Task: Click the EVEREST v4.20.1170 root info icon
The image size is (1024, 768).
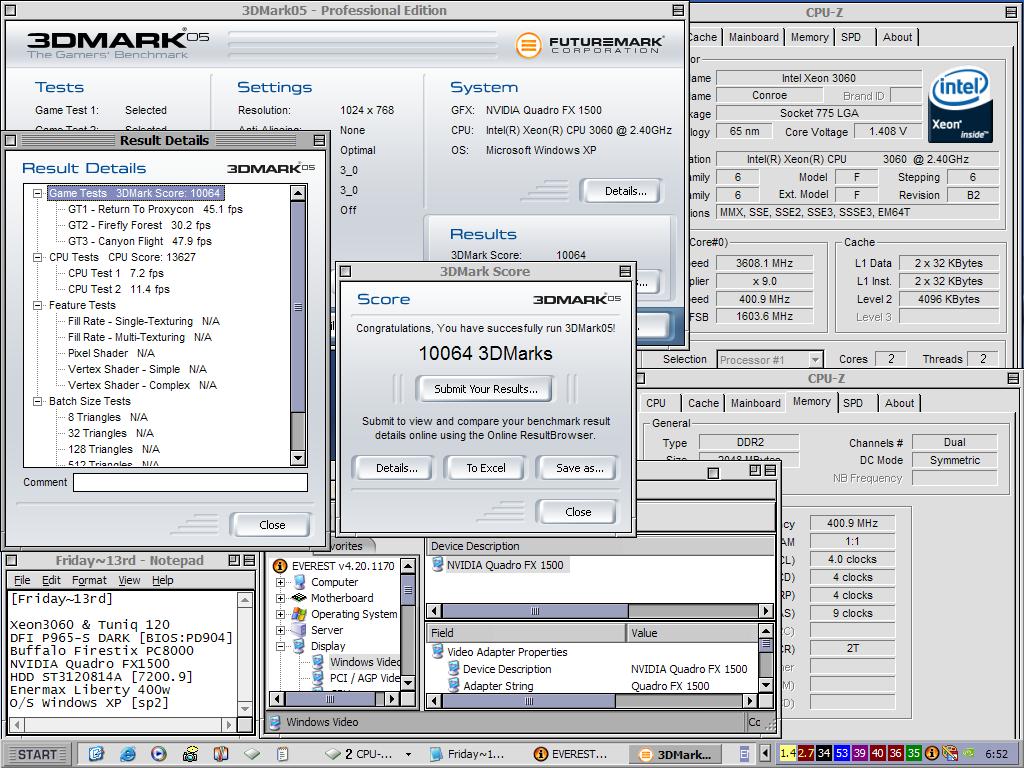Action: (280, 566)
